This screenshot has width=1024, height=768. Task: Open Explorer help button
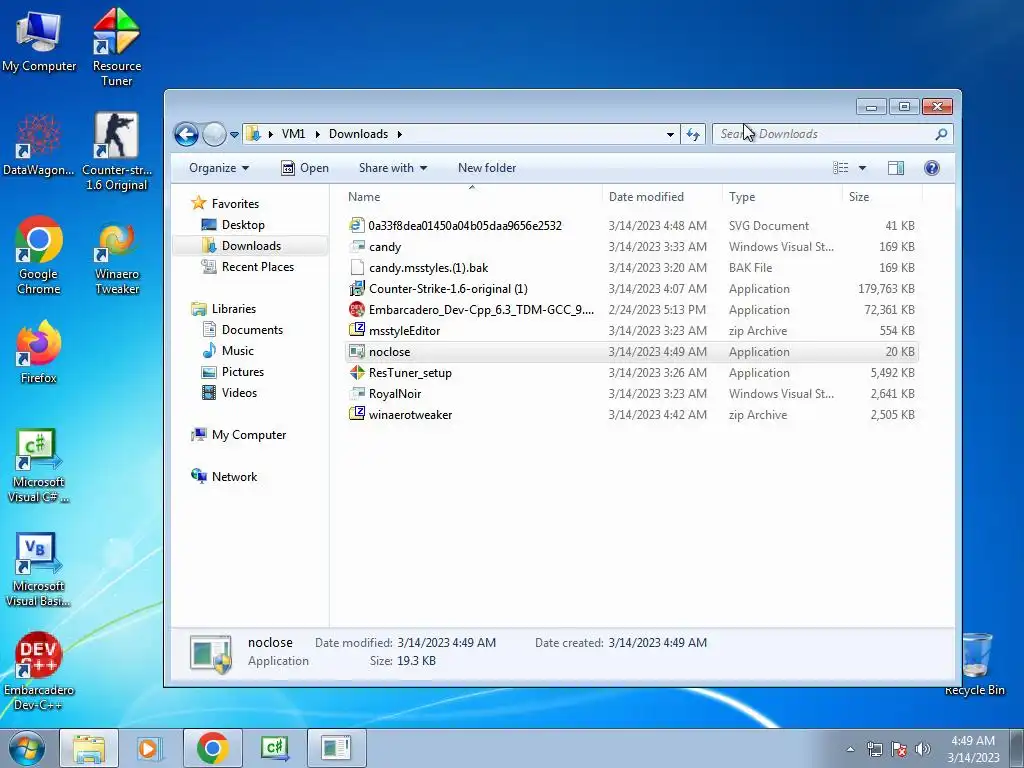coord(932,168)
